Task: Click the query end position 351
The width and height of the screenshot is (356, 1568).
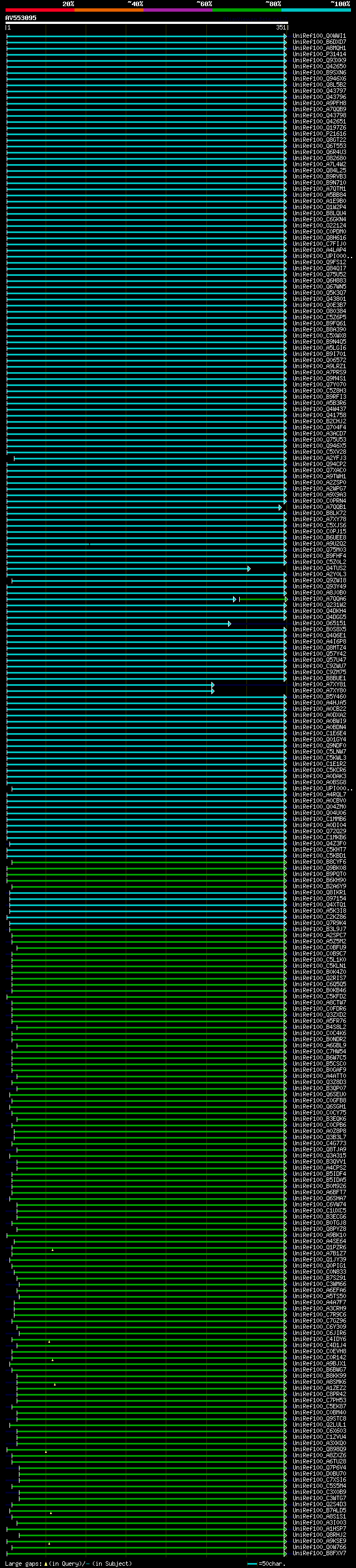Action: 280,27
